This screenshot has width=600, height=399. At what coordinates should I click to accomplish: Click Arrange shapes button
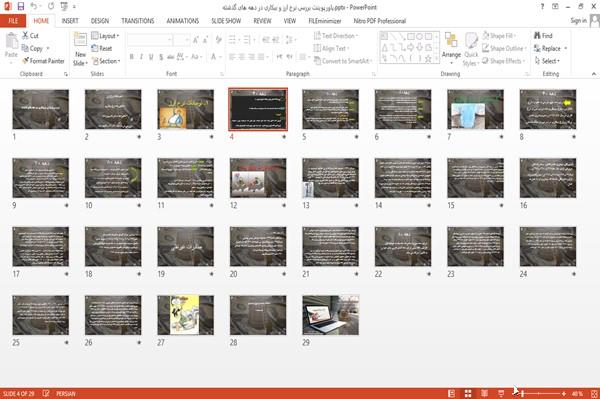[x=451, y=49]
